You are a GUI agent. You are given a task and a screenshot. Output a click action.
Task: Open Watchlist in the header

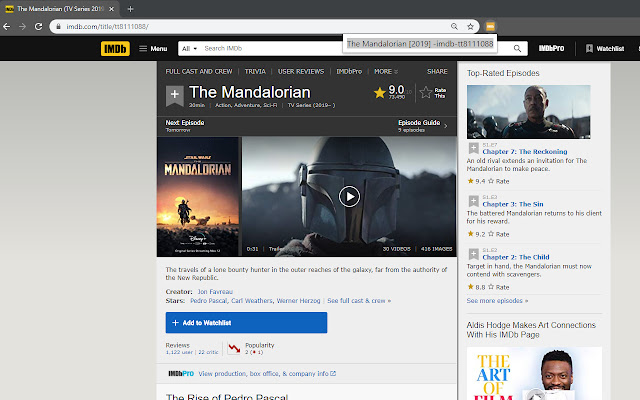pos(604,49)
